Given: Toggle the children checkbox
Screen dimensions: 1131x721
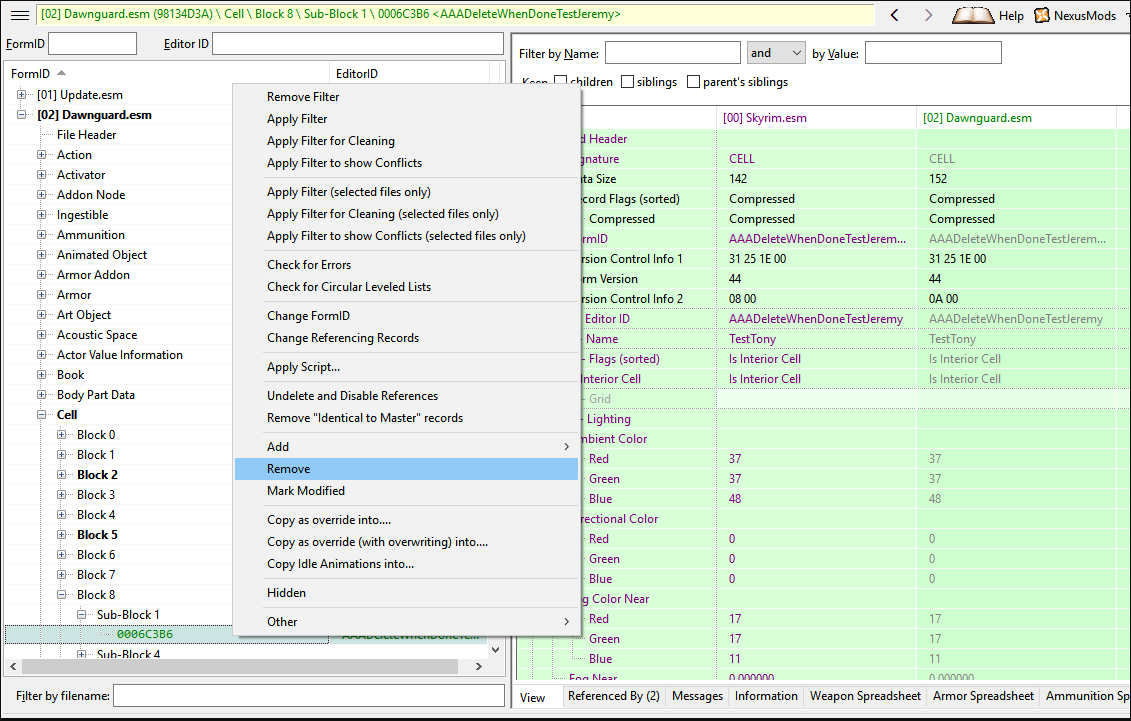Looking at the screenshot, I should point(560,81).
